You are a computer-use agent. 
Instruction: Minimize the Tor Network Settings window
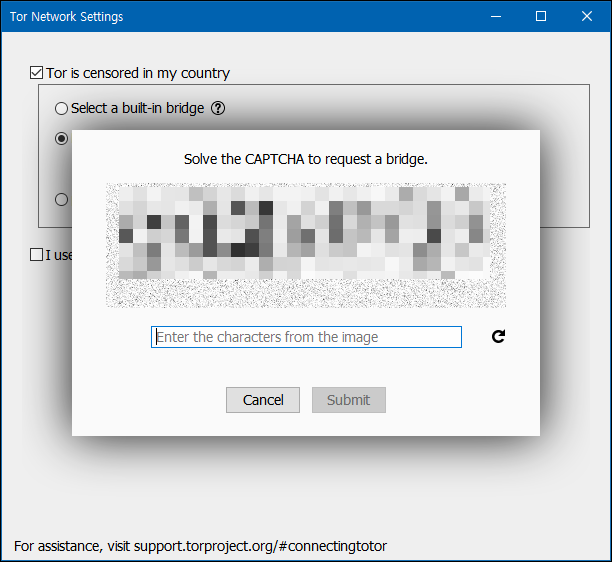(496, 16)
